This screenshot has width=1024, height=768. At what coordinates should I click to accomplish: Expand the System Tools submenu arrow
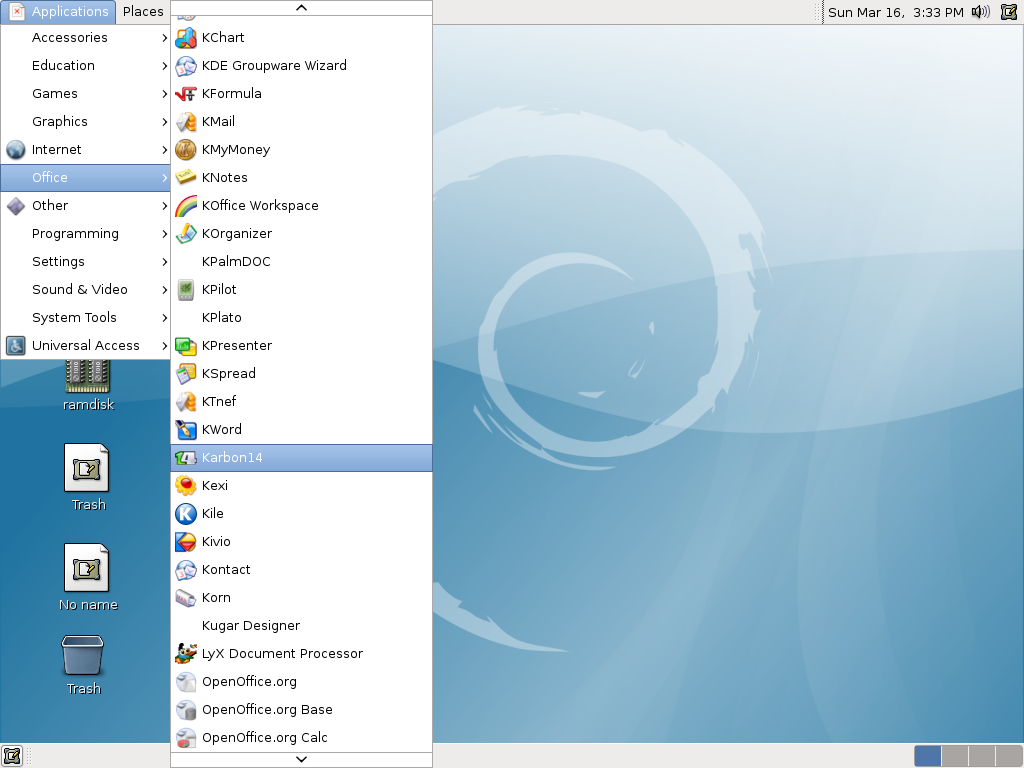click(165, 318)
